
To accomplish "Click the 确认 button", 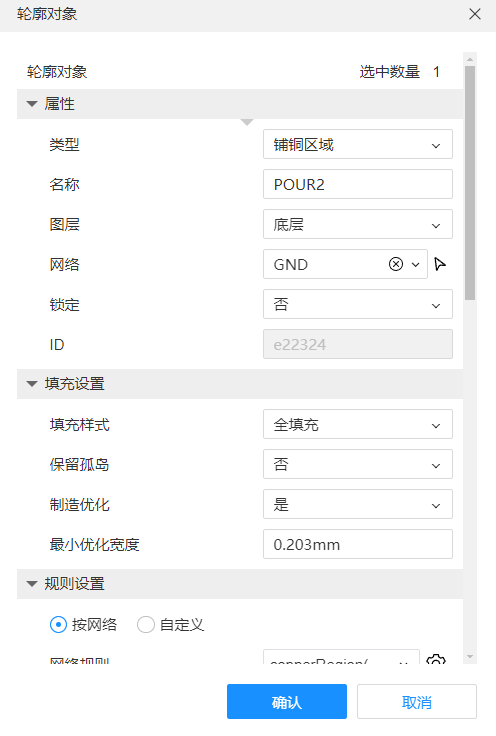I will point(287,702).
